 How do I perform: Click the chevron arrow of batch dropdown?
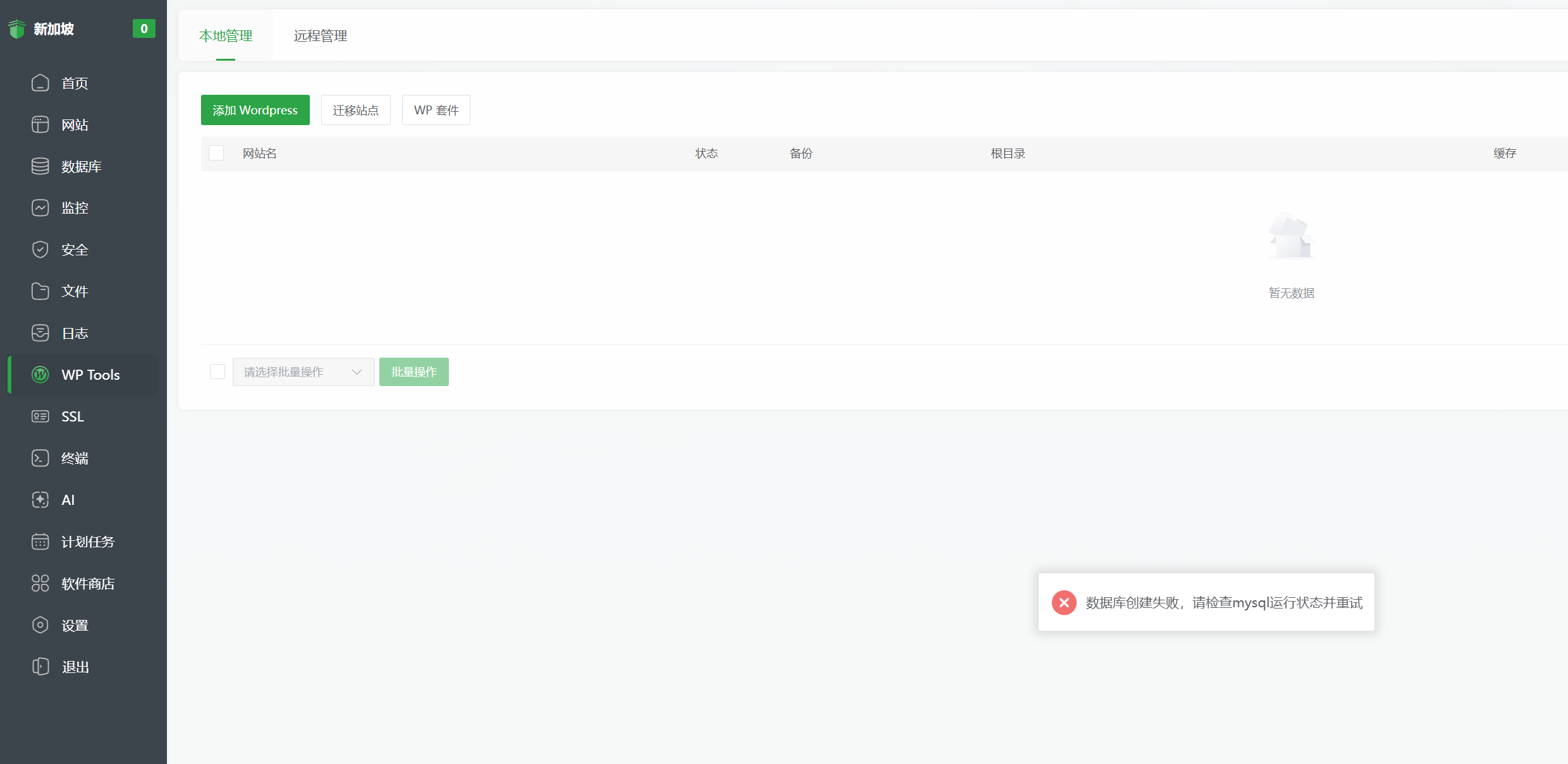(x=357, y=372)
